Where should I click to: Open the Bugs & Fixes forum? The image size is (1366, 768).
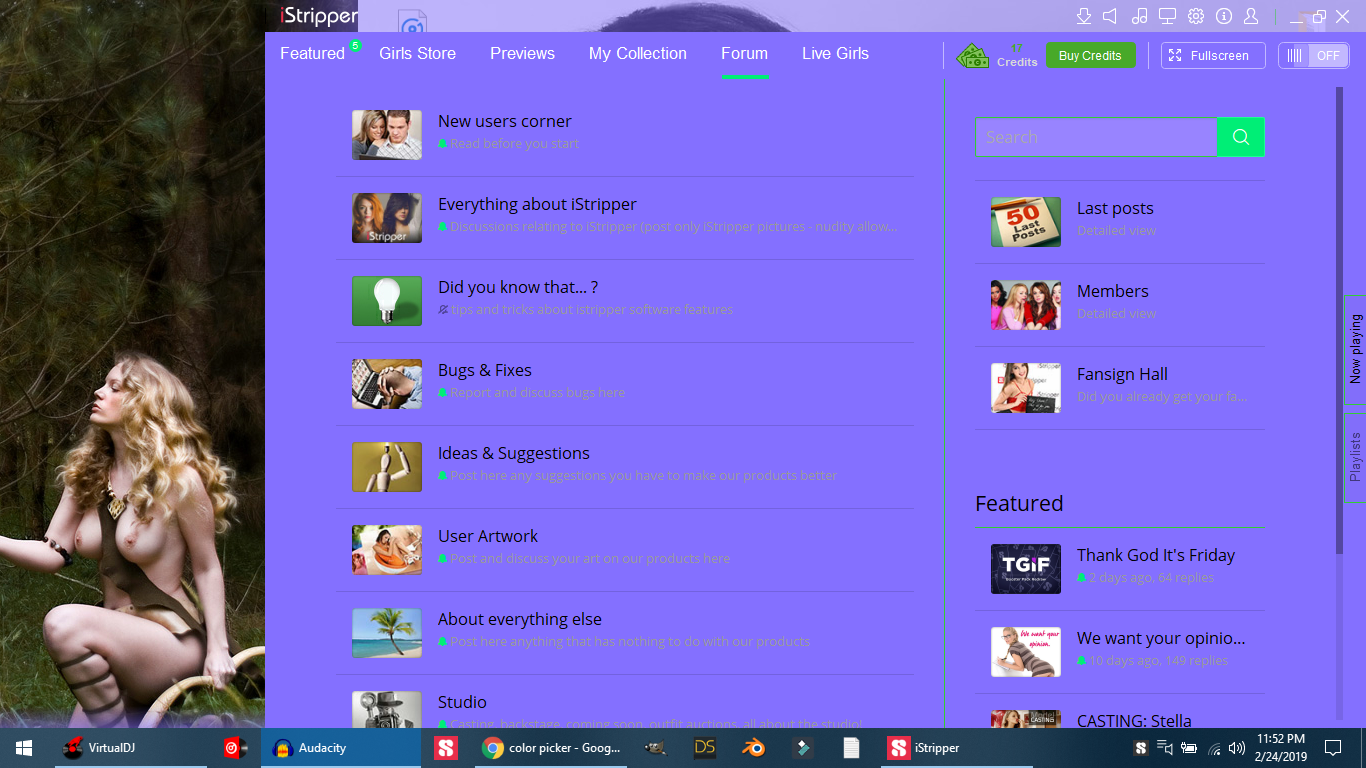tap(484, 371)
